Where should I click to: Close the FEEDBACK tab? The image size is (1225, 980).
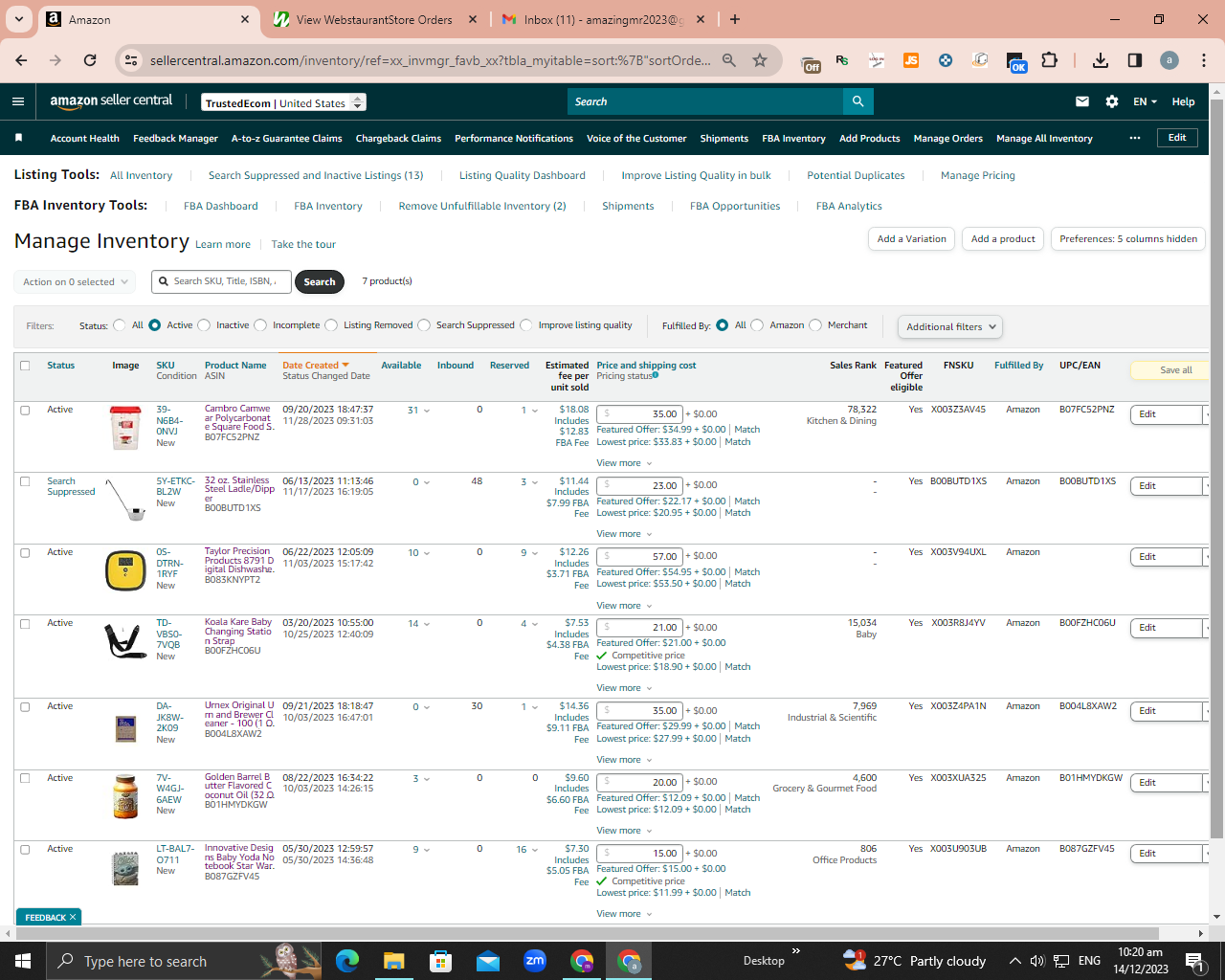click(x=73, y=917)
